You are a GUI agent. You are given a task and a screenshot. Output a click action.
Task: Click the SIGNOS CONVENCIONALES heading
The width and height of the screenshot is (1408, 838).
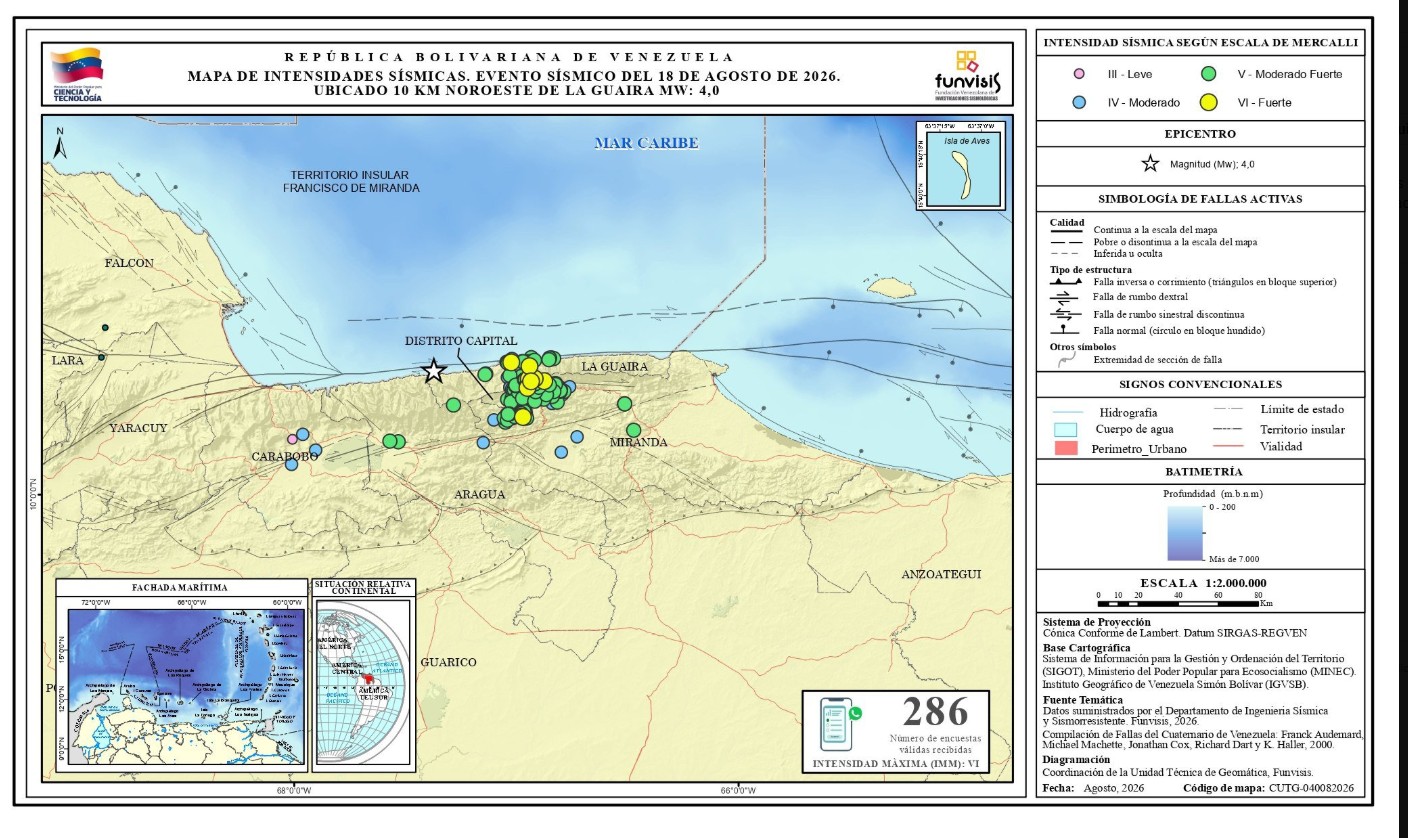pyautogui.click(x=1200, y=384)
